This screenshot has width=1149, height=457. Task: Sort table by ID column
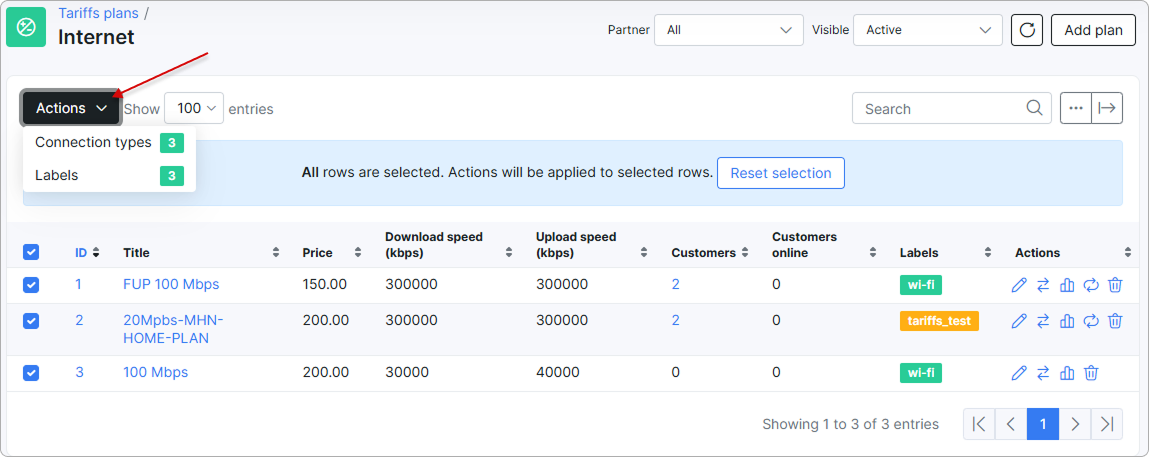click(87, 253)
